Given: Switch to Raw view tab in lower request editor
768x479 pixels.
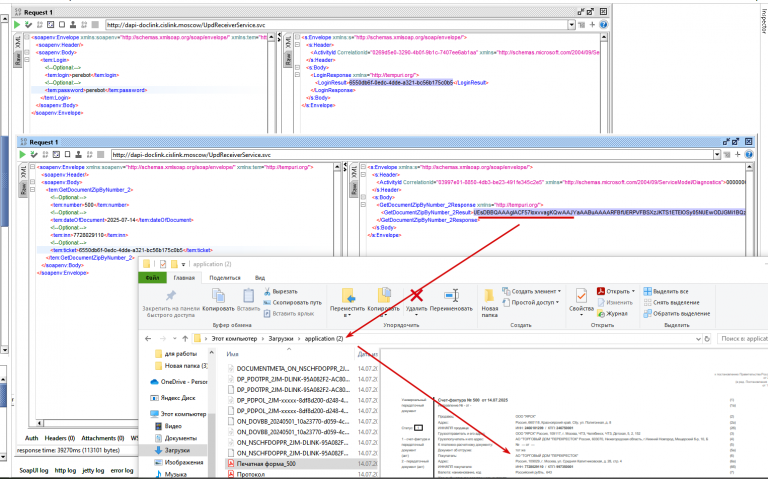Looking at the screenshot, I should pyautogui.click(x=23, y=189).
